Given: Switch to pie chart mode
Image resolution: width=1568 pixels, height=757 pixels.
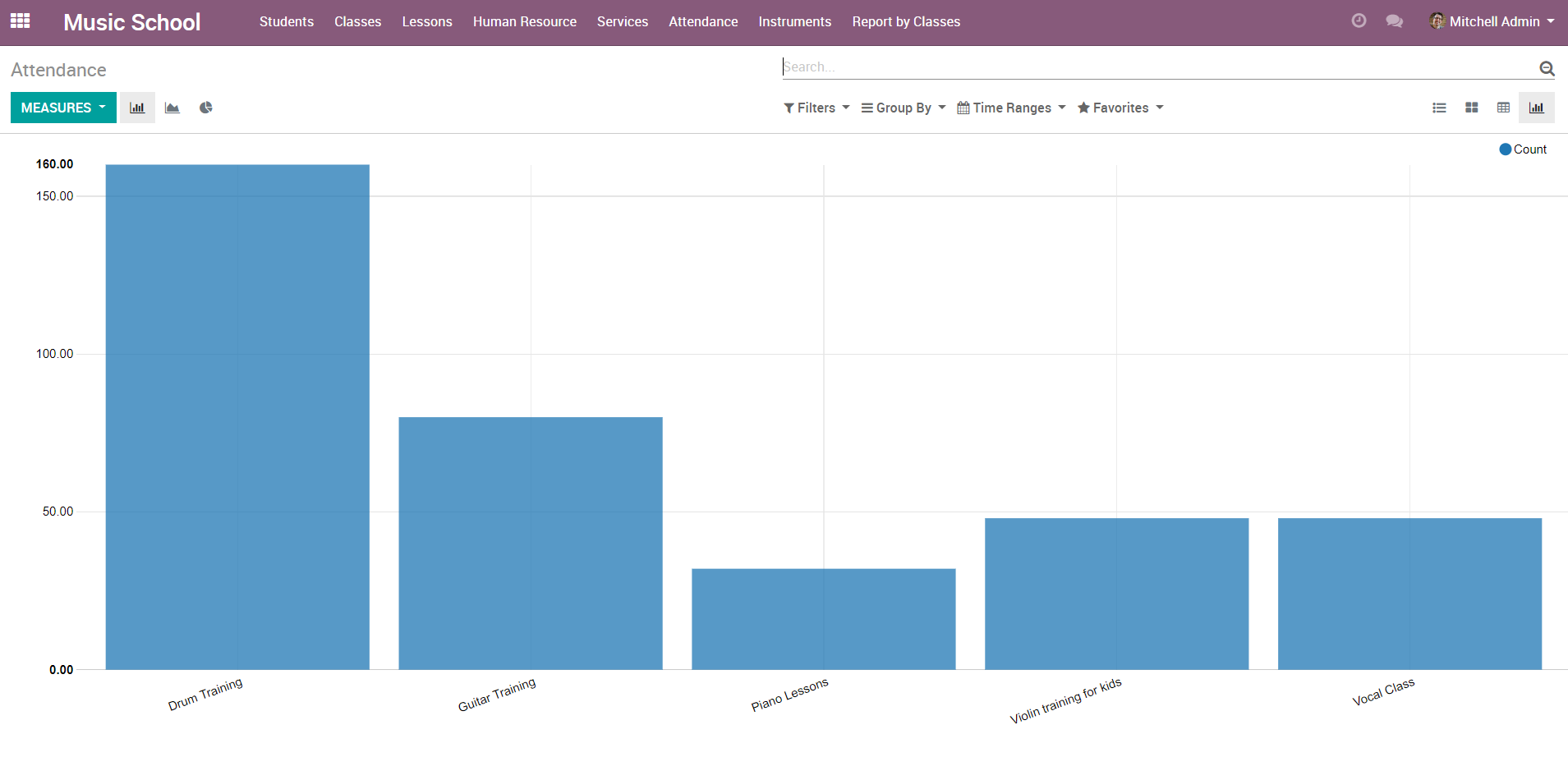Looking at the screenshot, I should click(x=206, y=108).
